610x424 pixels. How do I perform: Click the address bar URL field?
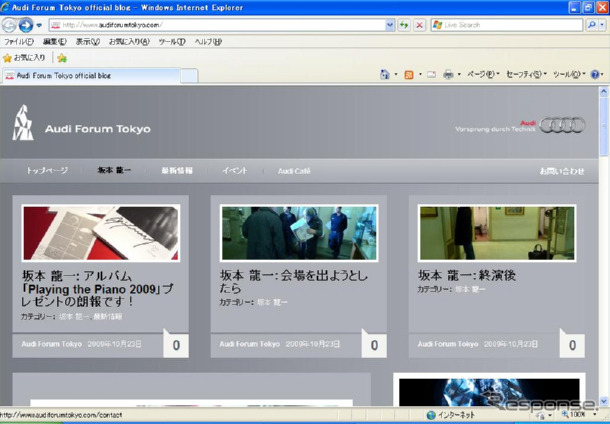pyautogui.click(x=218, y=25)
